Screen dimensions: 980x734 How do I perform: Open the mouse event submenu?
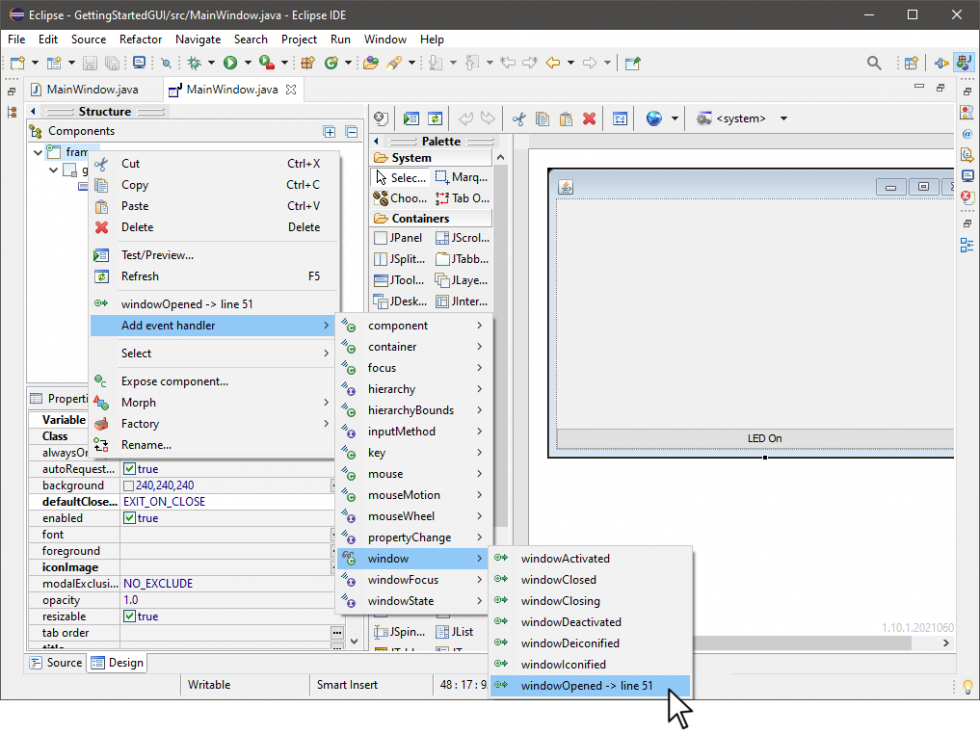413,474
